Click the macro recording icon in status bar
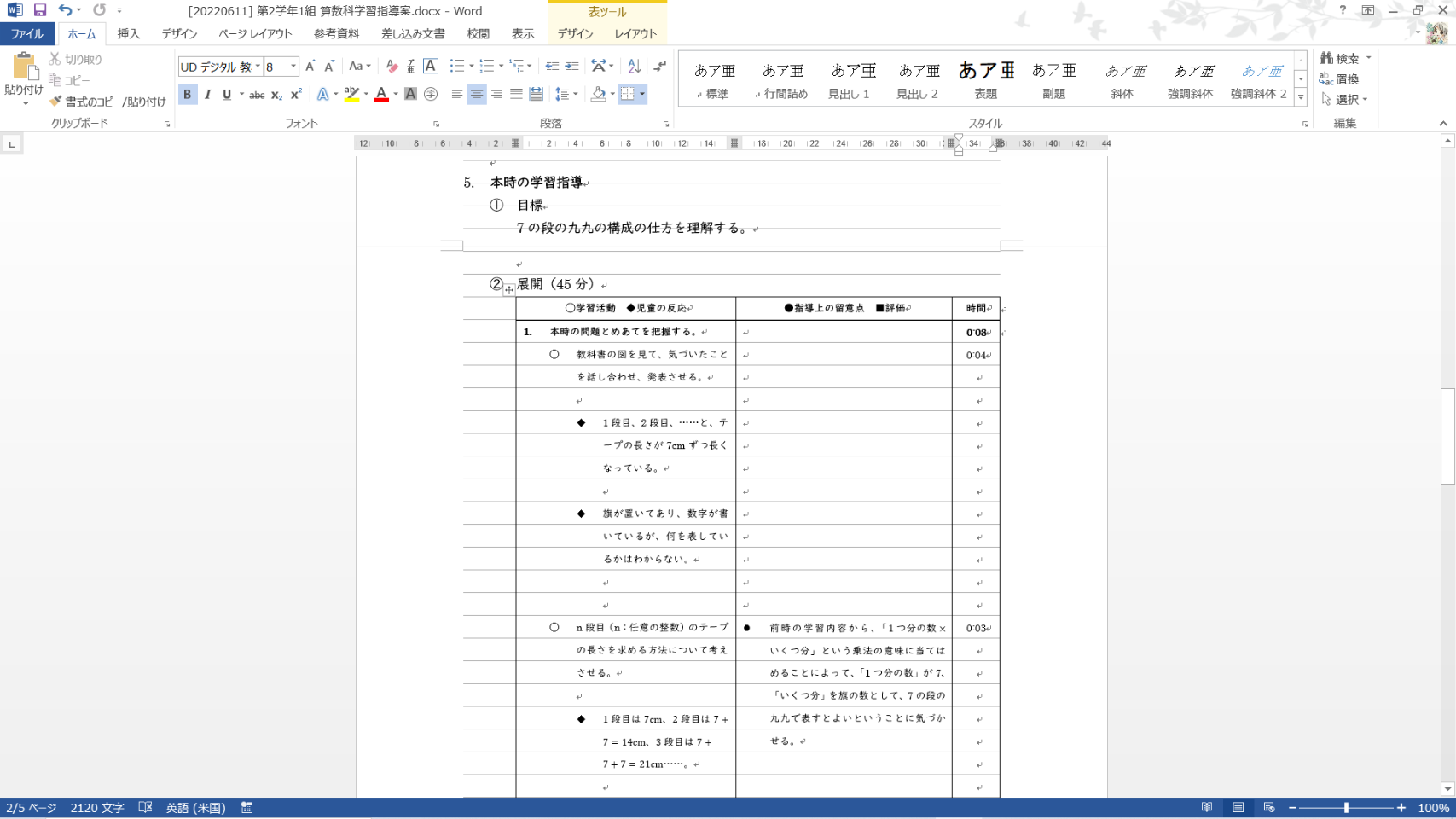 (247, 808)
